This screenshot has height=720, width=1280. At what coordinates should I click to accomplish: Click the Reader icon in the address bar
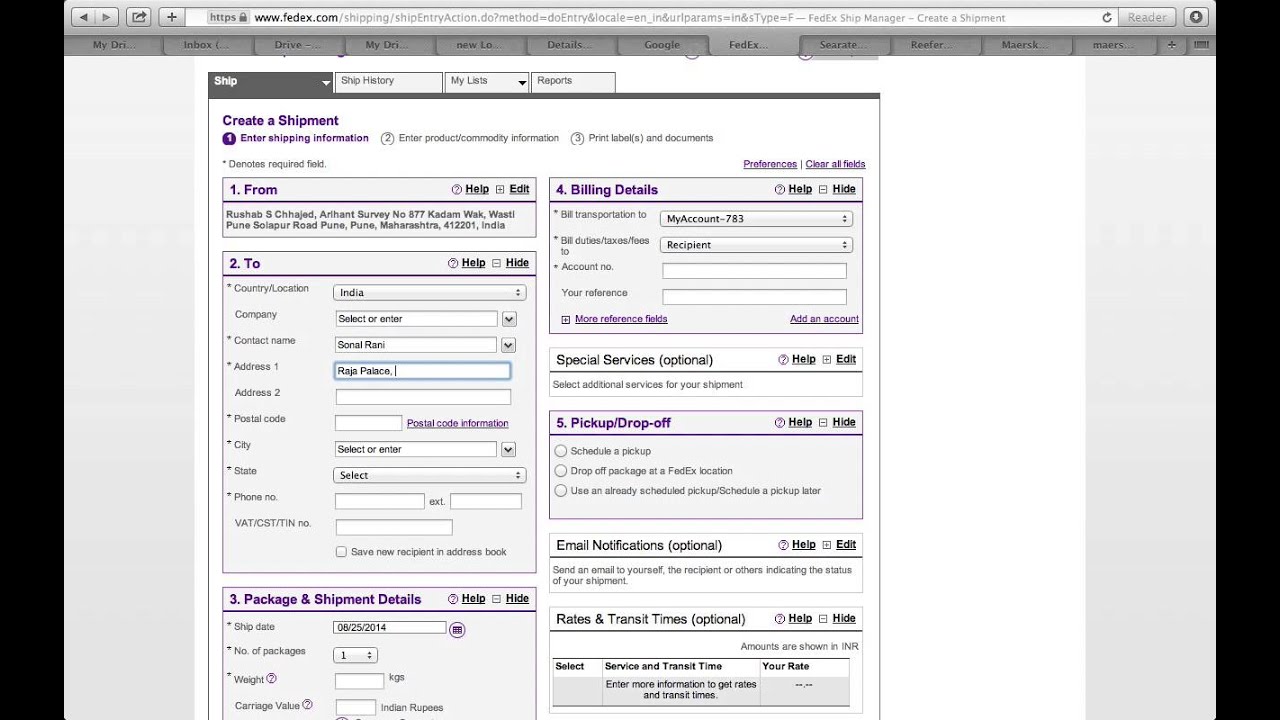coord(1145,17)
